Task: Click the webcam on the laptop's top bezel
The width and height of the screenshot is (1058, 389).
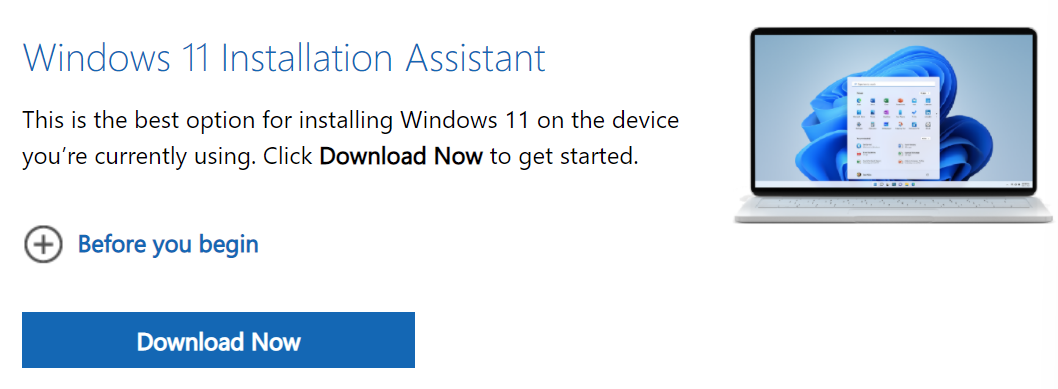Action: 894,31
